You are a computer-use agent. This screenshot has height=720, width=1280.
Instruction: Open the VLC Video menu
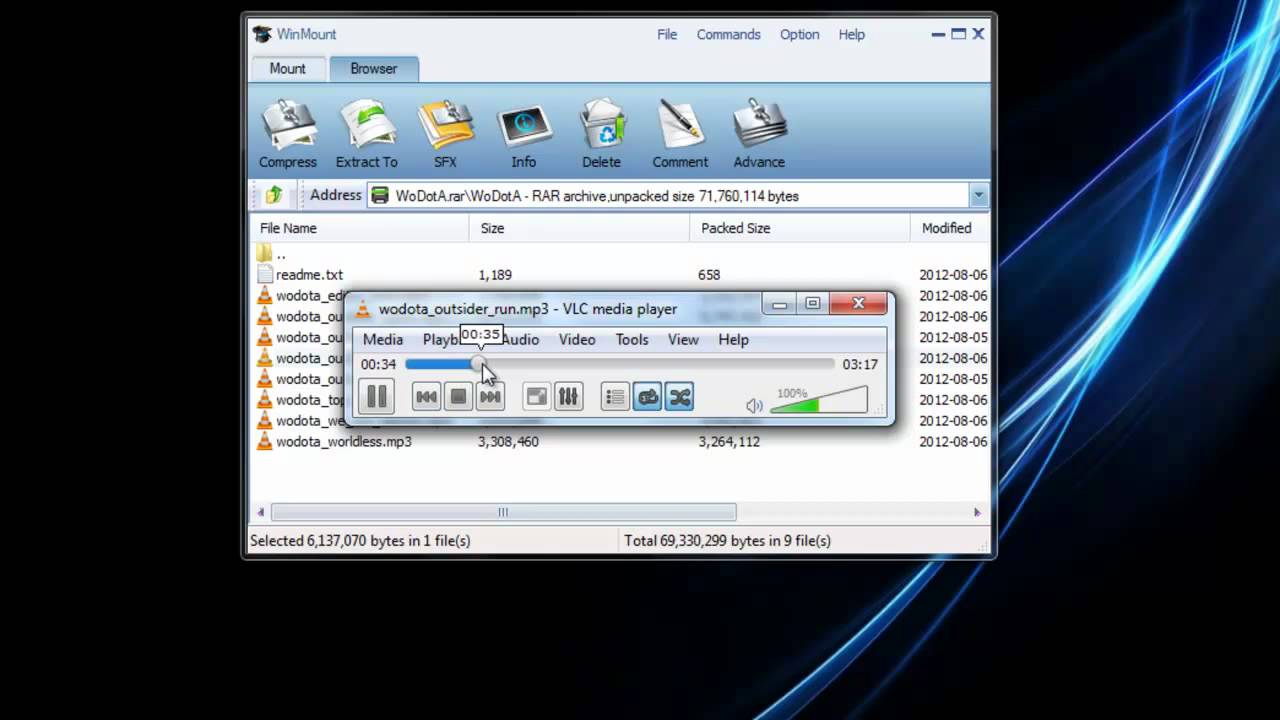pyautogui.click(x=577, y=339)
